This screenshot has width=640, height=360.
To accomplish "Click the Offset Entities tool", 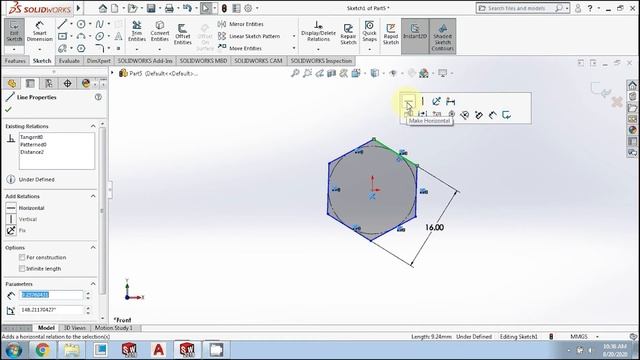I will coord(182,34).
